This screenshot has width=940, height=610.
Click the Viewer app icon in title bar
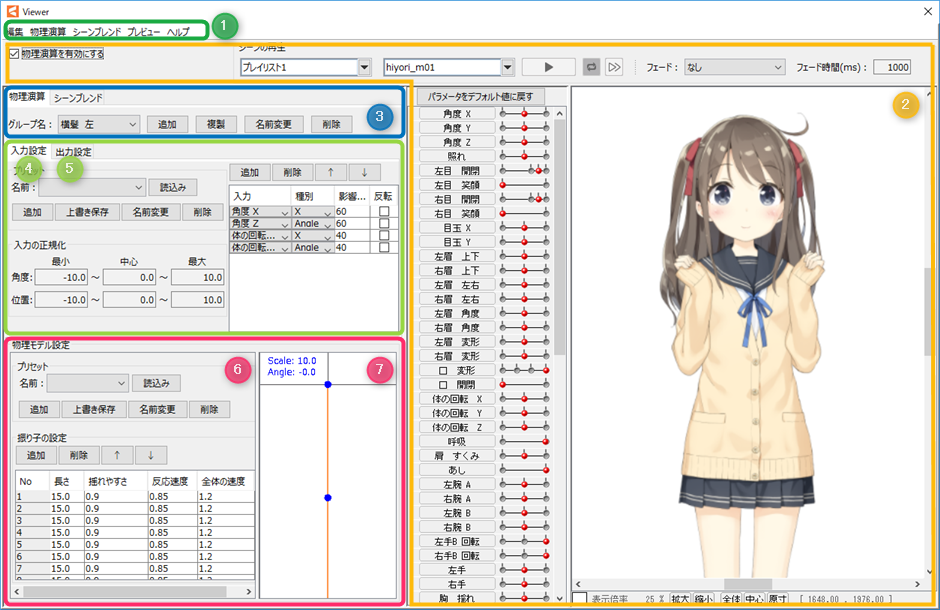12,11
